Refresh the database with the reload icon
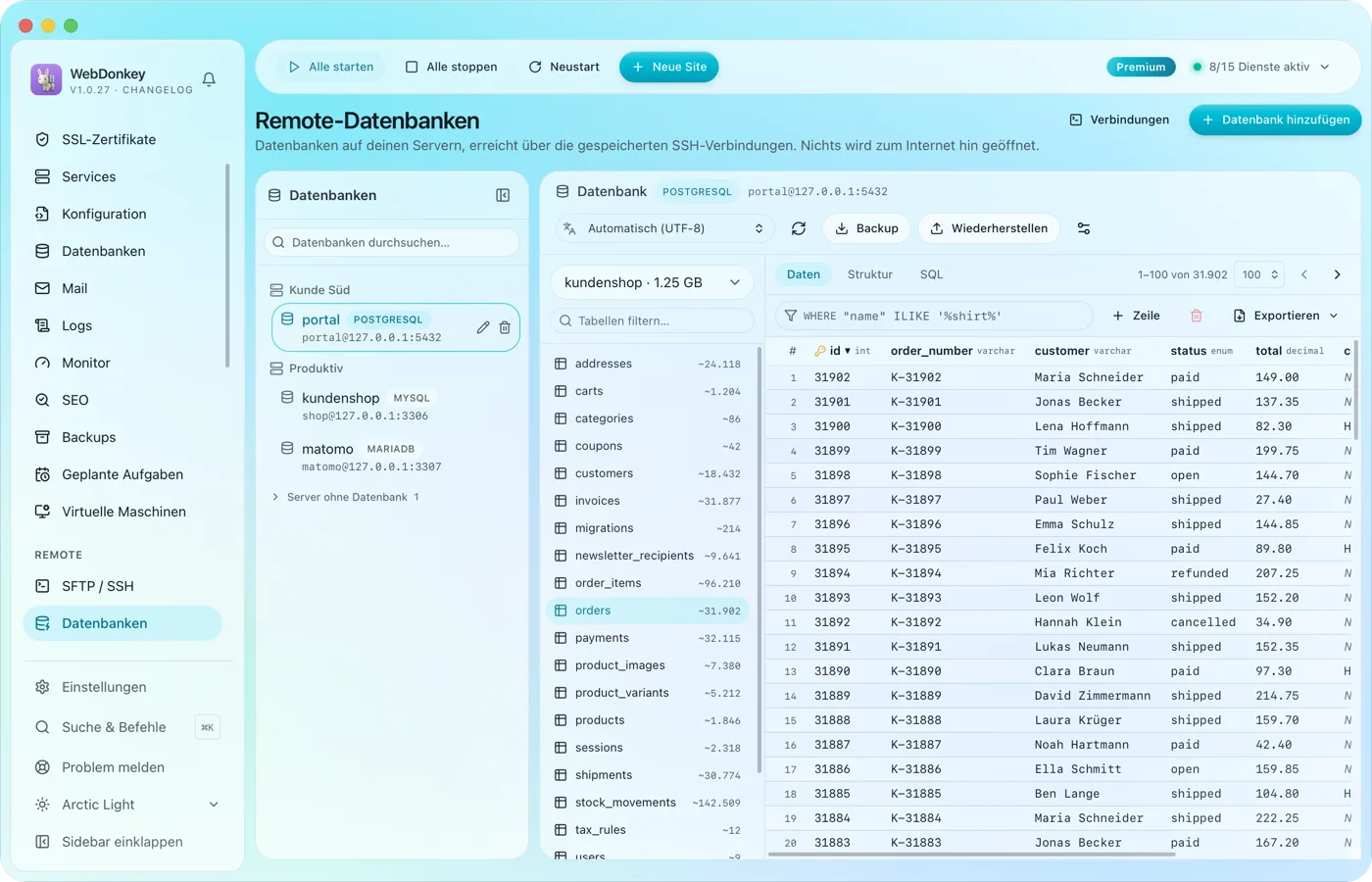This screenshot has height=882, width=1372. 799,228
